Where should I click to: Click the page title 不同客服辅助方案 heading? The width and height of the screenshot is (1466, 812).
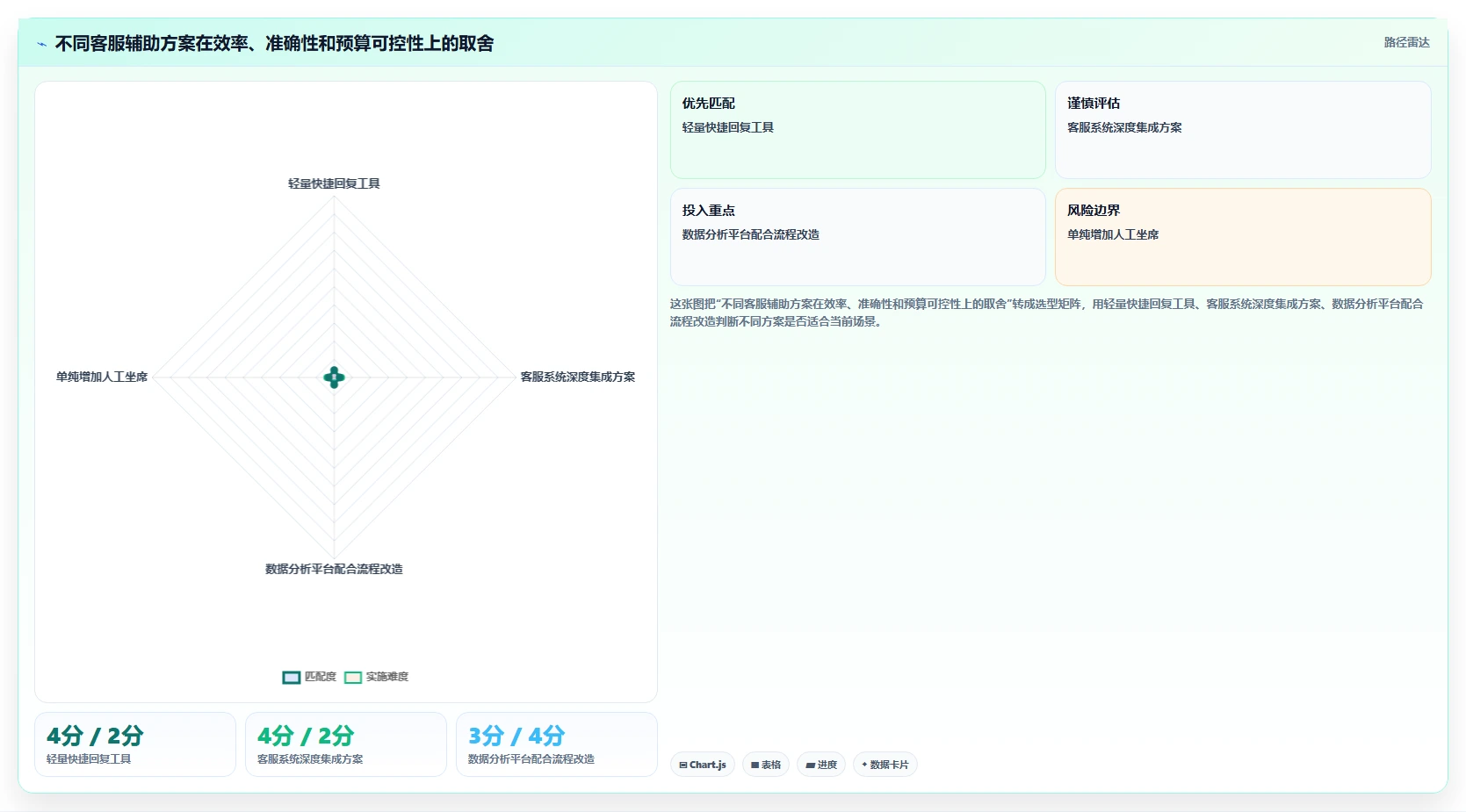click(x=274, y=43)
